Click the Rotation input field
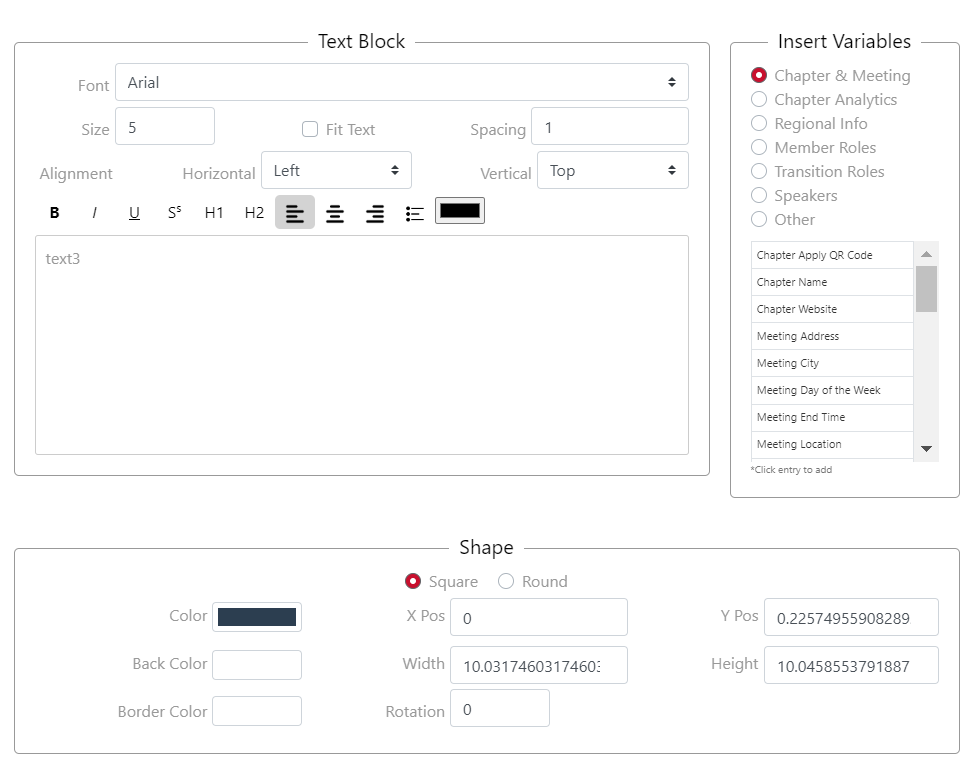 pyautogui.click(x=499, y=709)
